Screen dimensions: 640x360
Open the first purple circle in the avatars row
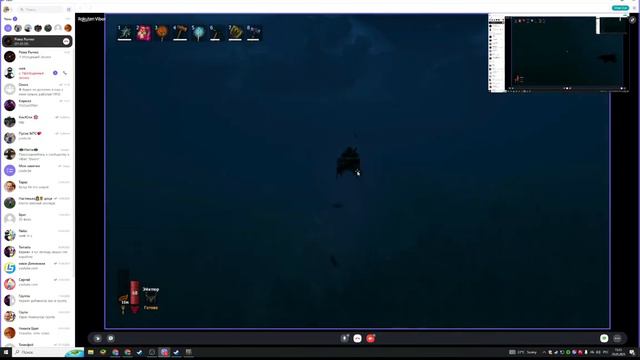[x=8, y=28]
